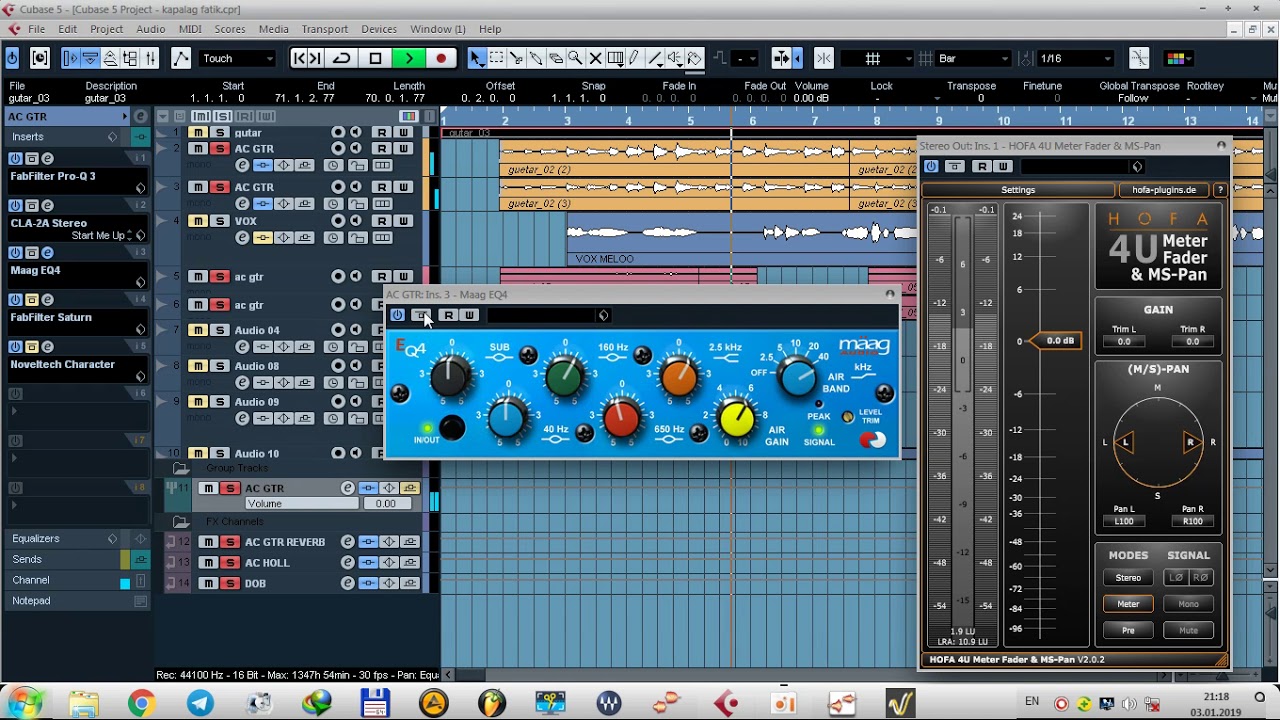
Task: Open the color palette selector in toolbar
Action: pos(1177,58)
